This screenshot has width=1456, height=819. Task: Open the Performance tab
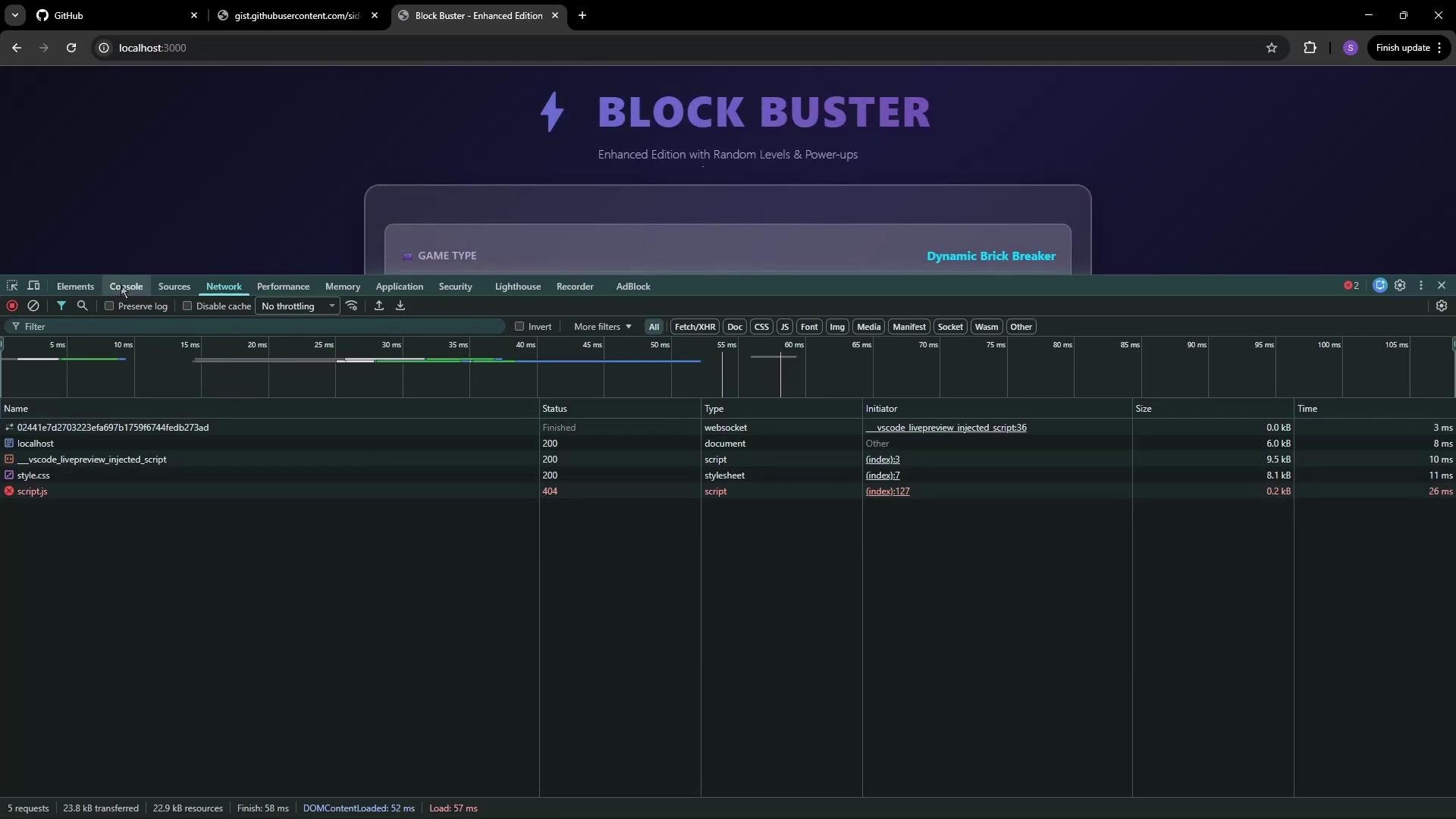pos(283,287)
